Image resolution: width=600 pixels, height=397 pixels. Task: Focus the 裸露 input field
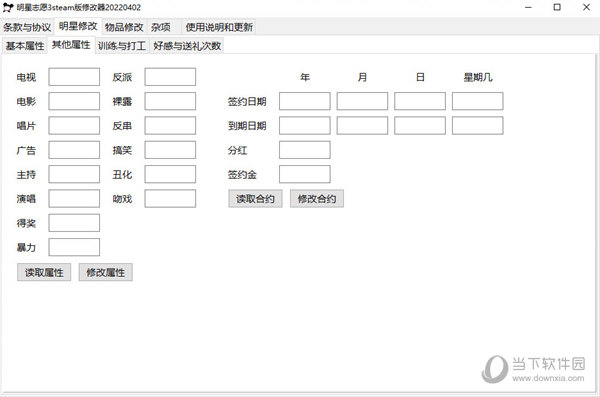(x=170, y=101)
